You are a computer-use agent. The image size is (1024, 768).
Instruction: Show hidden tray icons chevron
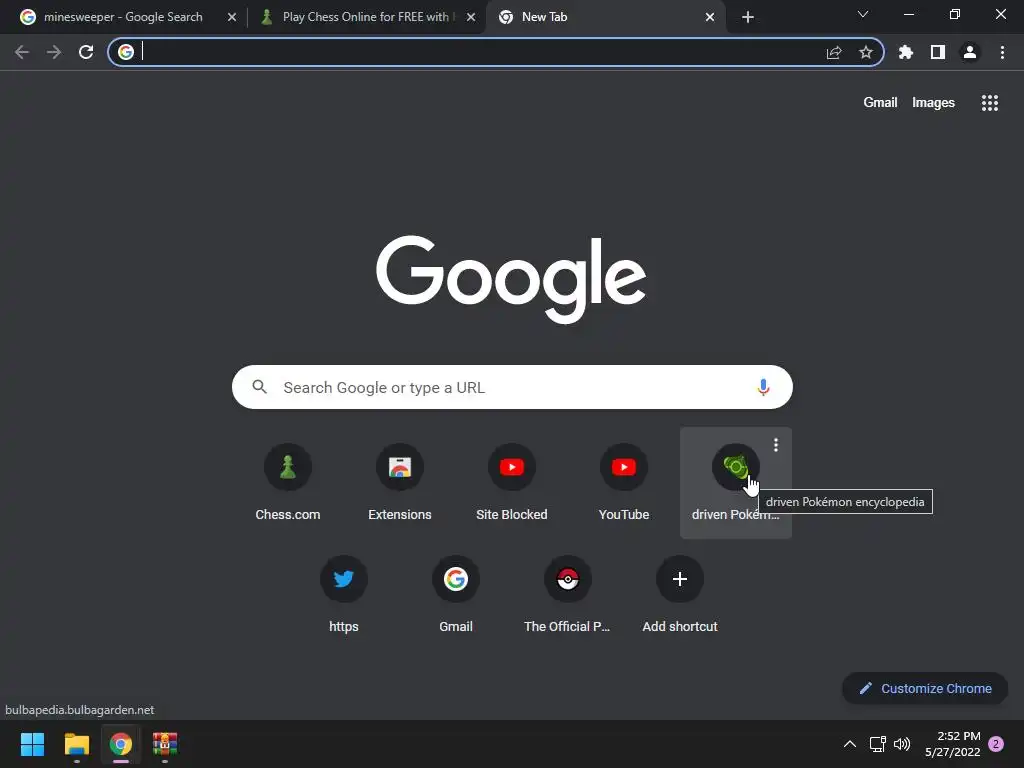click(850, 744)
